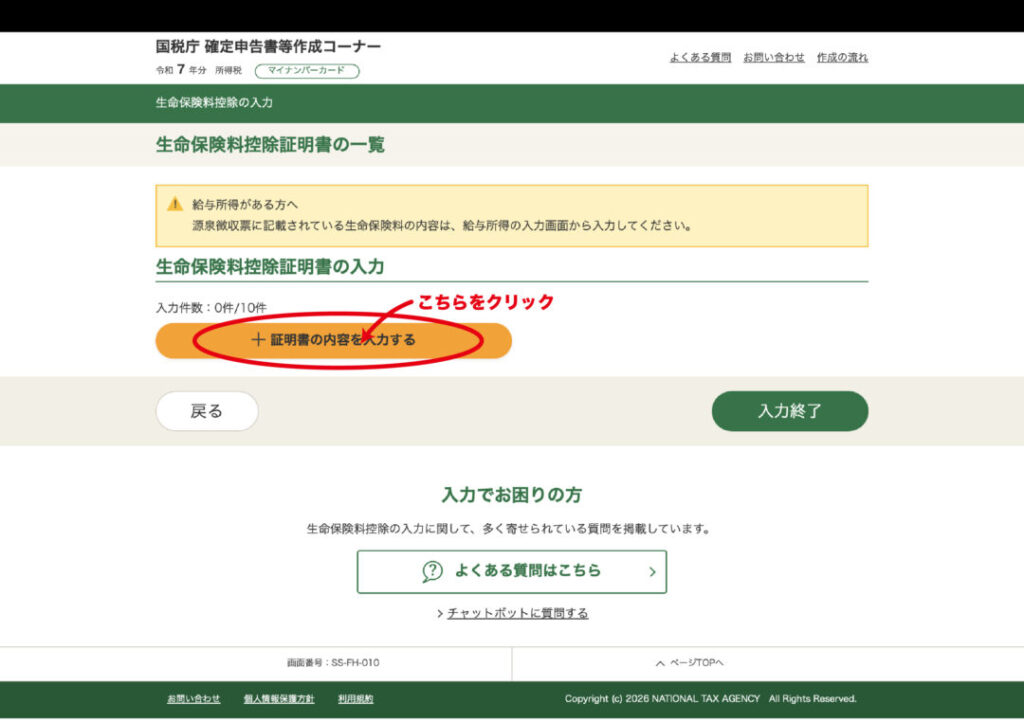Jump to top via ページTOPへ
This screenshot has width=1024, height=722.
(694, 663)
